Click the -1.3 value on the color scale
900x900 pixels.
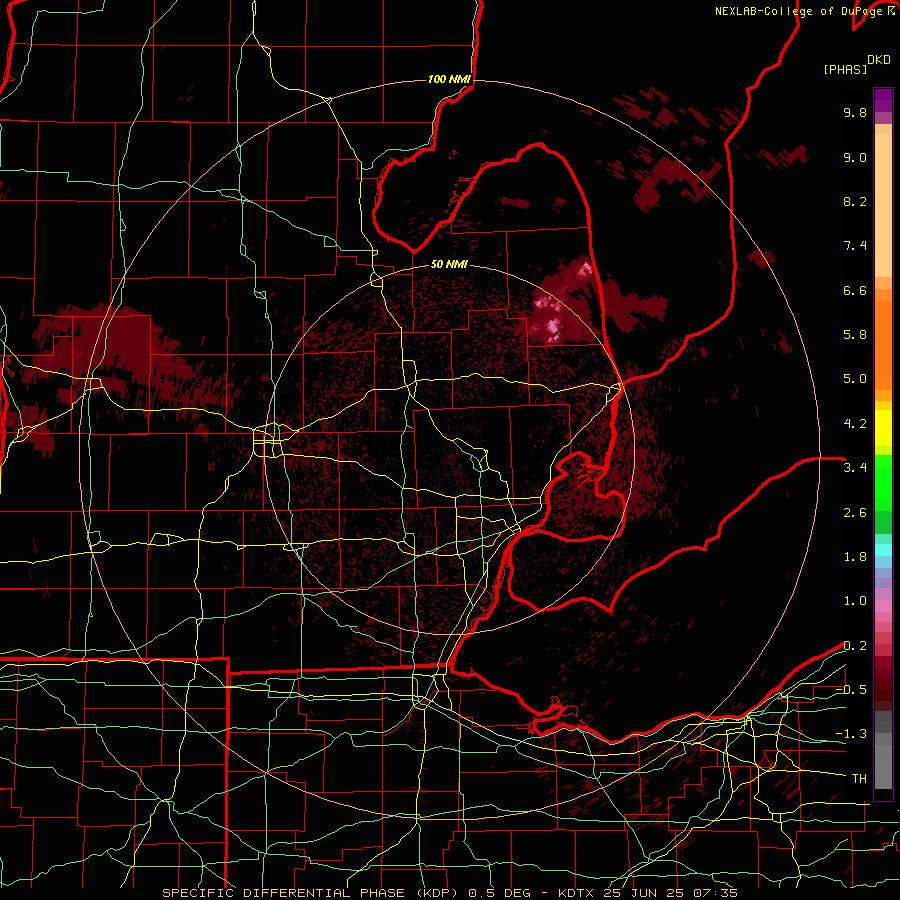coord(851,734)
